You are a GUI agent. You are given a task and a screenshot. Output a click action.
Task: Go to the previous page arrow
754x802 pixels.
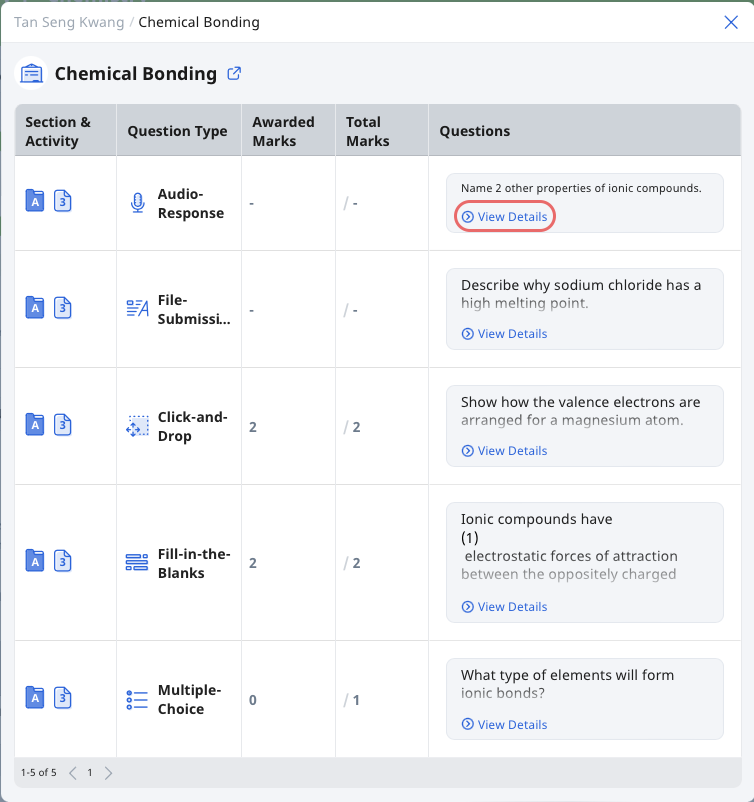[x=73, y=773]
